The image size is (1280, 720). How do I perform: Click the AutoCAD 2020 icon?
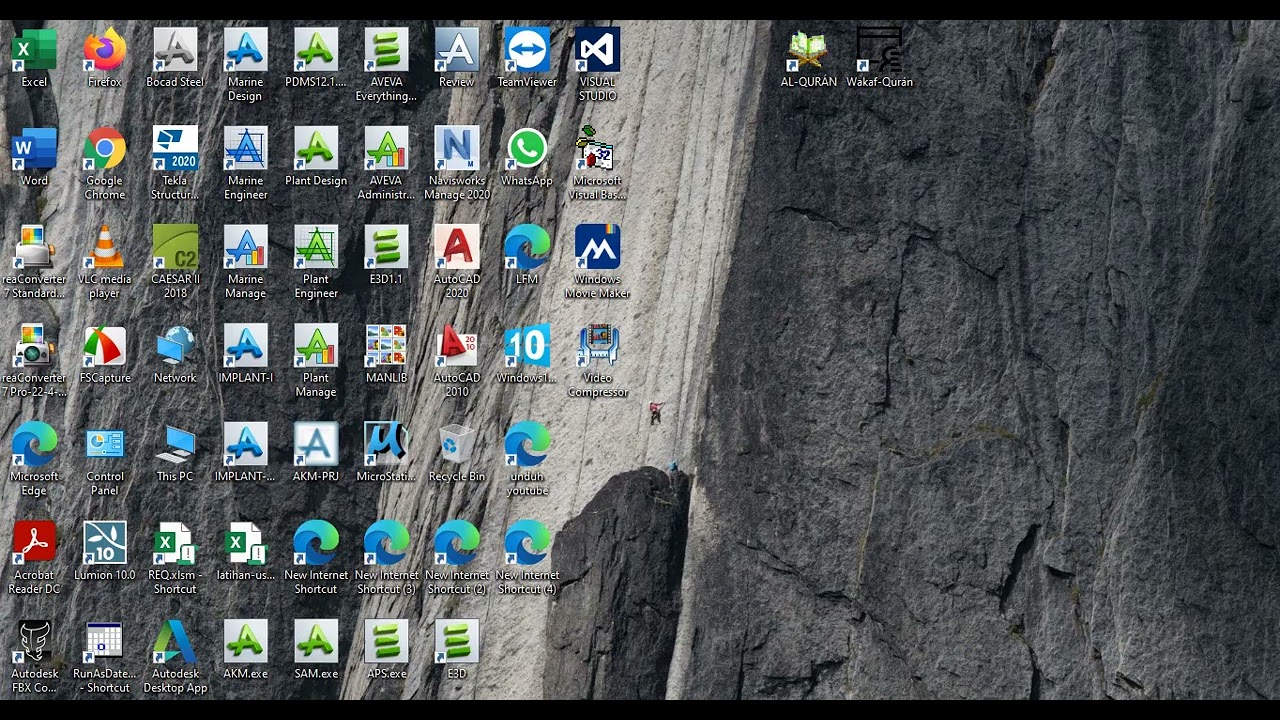pos(457,247)
